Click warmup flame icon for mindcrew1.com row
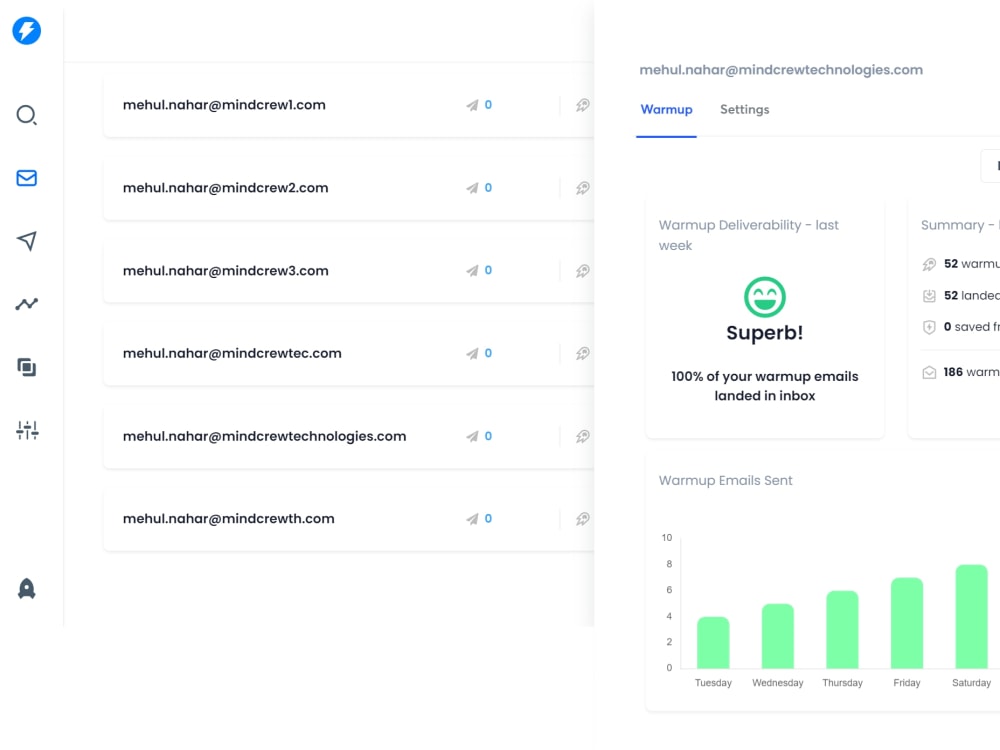The image size is (1000, 750). [x=582, y=105]
